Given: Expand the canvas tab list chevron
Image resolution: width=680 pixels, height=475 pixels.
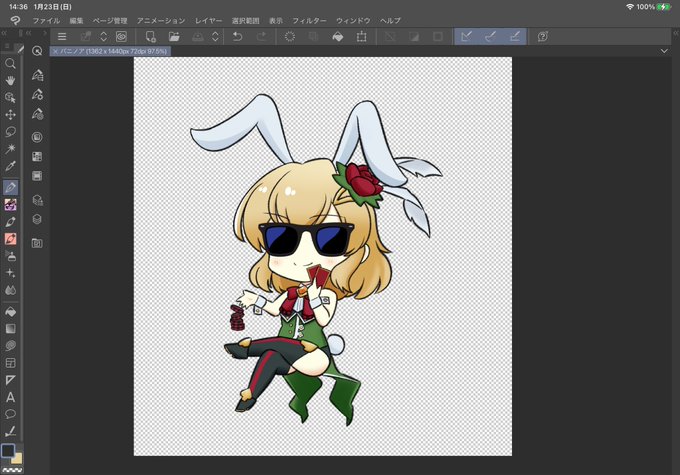Looking at the screenshot, I should click(664, 51).
